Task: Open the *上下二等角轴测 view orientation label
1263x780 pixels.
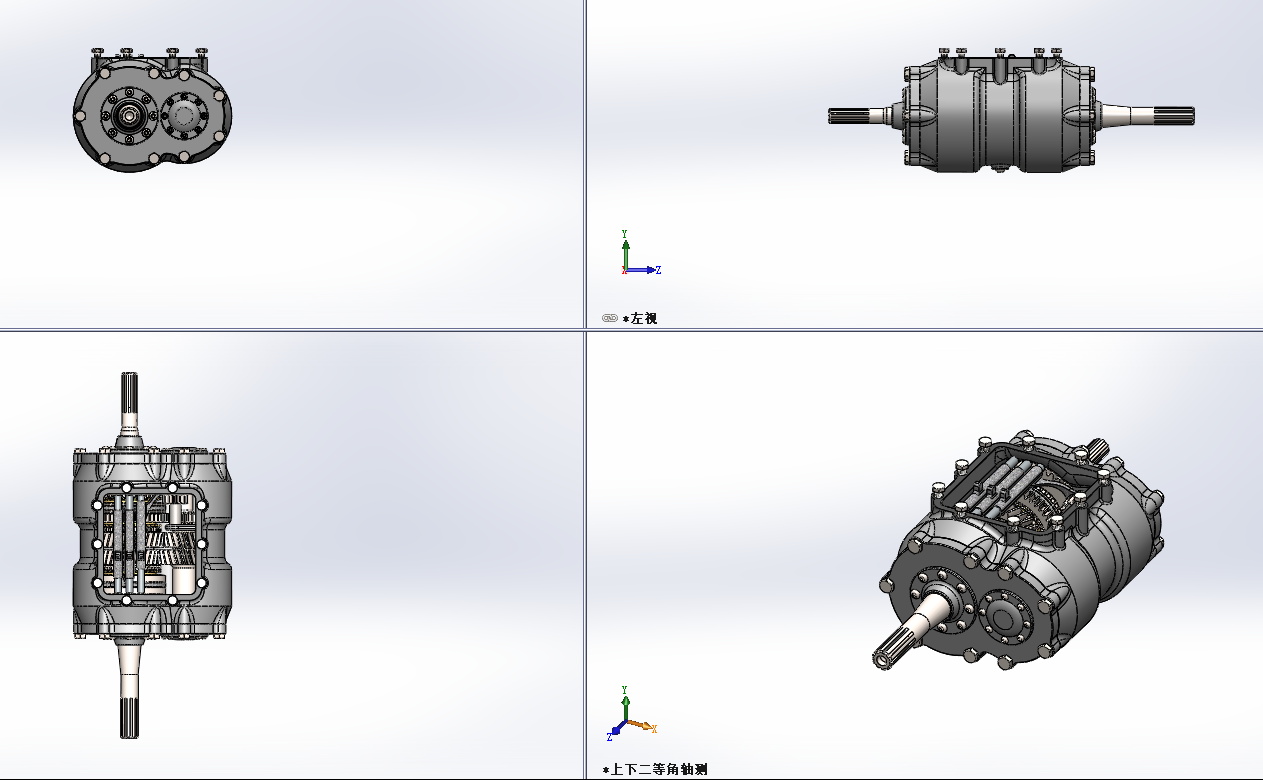Action: [x=655, y=769]
